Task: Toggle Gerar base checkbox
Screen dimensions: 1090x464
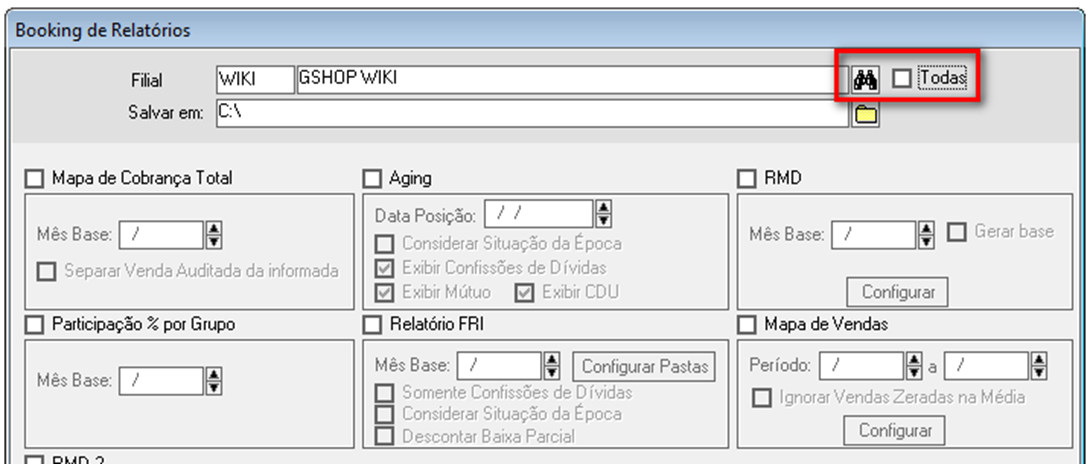Action: (x=957, y=232)
